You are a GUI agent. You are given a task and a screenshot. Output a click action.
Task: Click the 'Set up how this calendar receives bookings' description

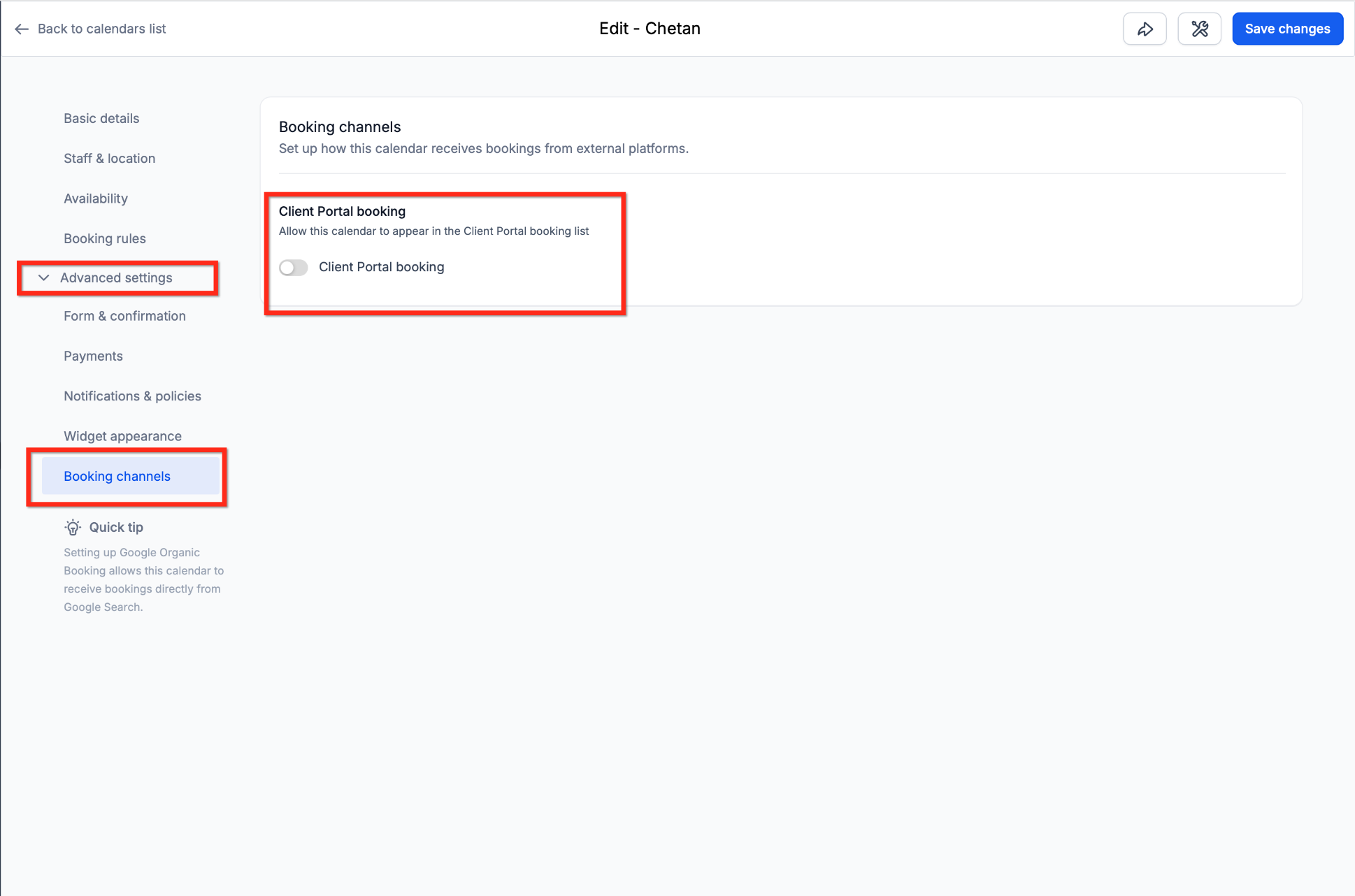[x=484, y=148]
